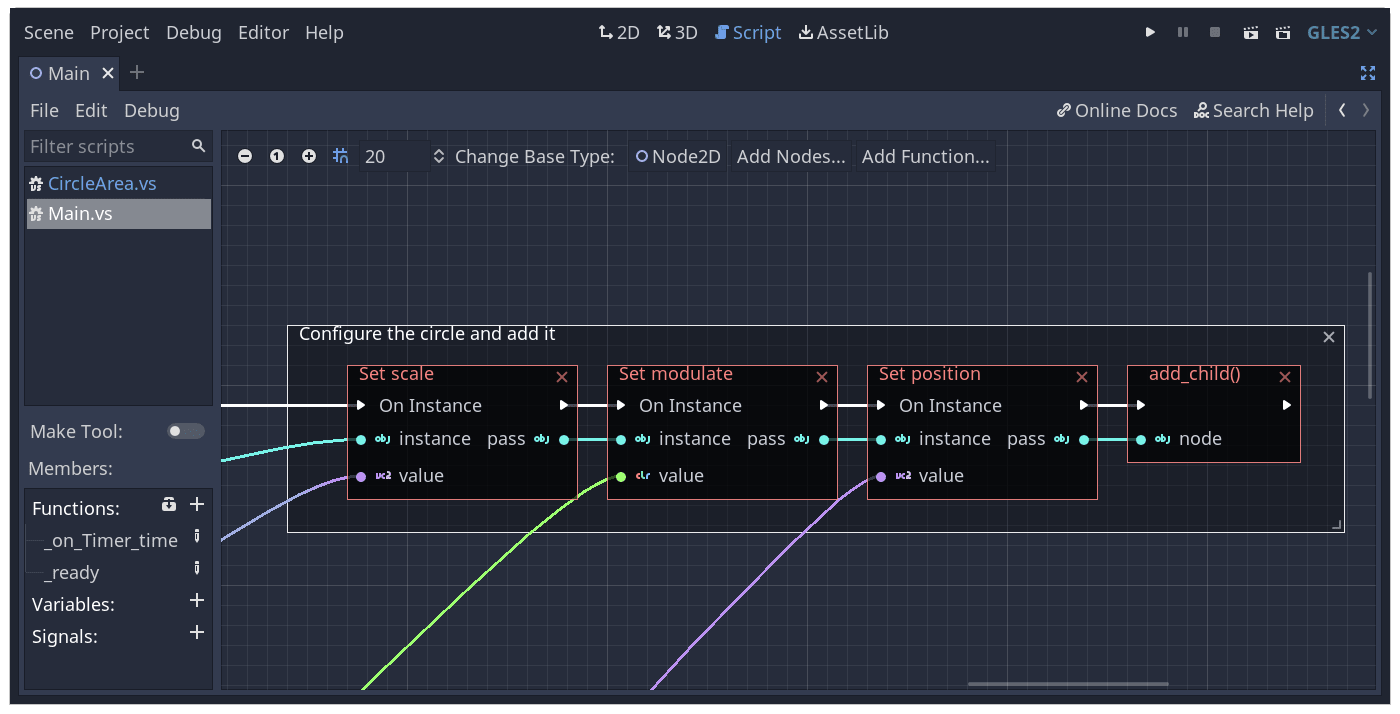Click the Add Nodes button
Viewport: 1400px width, 714px height.
pos(790,156)
